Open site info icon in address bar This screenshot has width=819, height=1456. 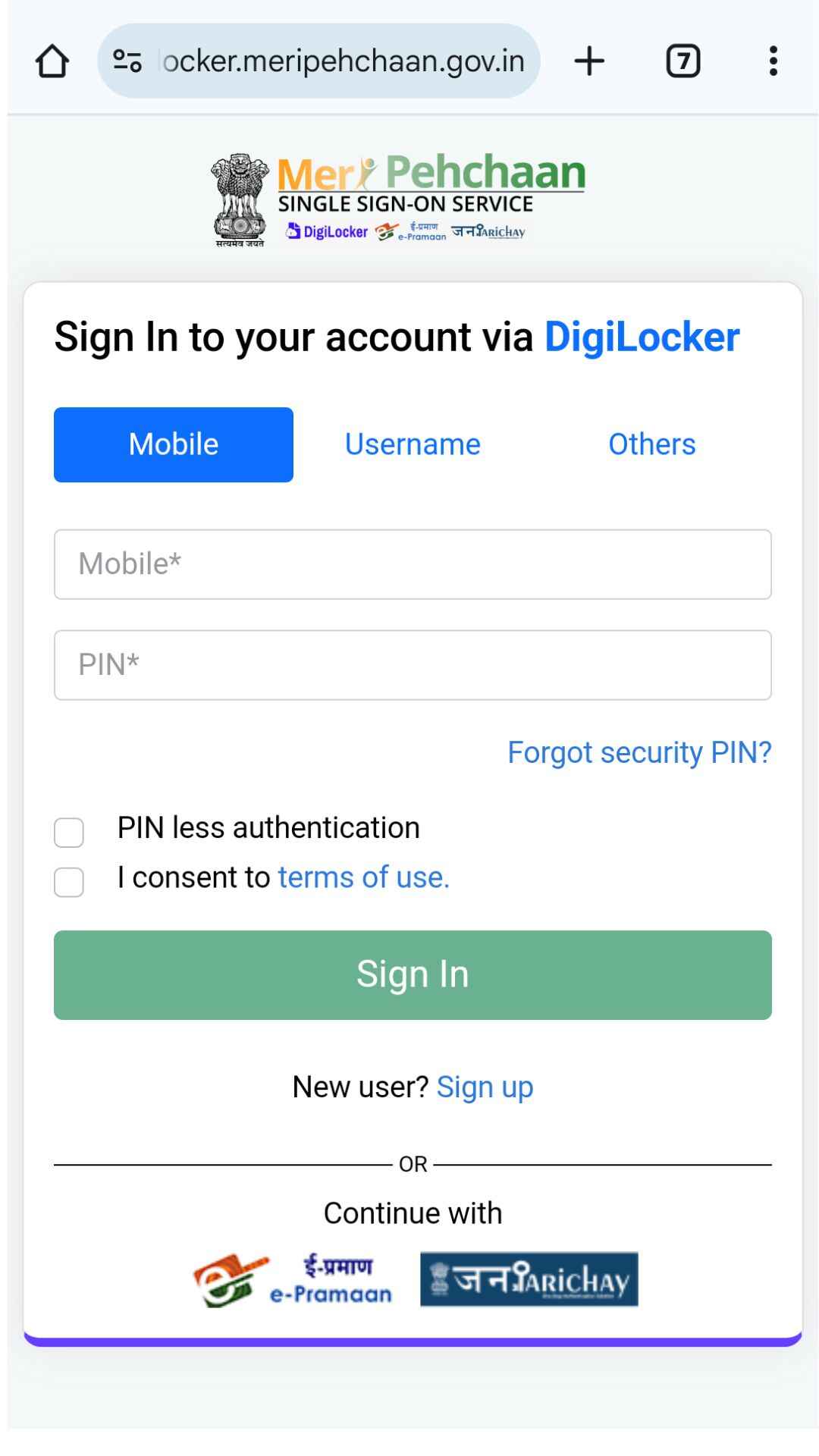[127, 61]
